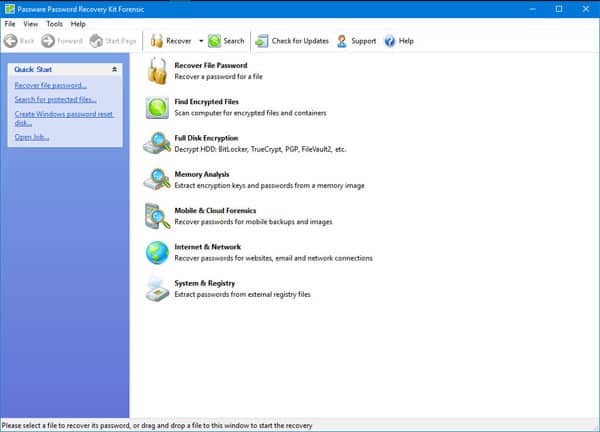This screenshot has height=432, width=600.
Task: Click the Recover padlock toolbar icon
Action: click(157, 41)
